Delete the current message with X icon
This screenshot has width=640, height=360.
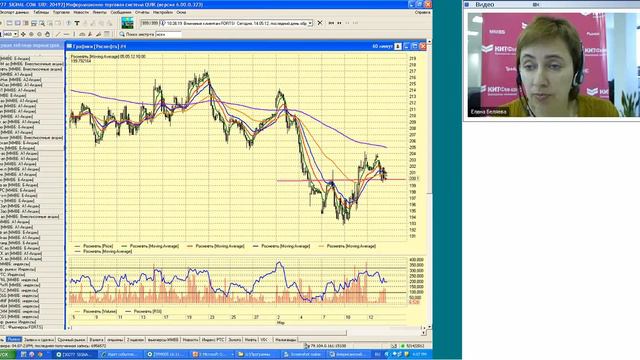[x=320, y=23]
